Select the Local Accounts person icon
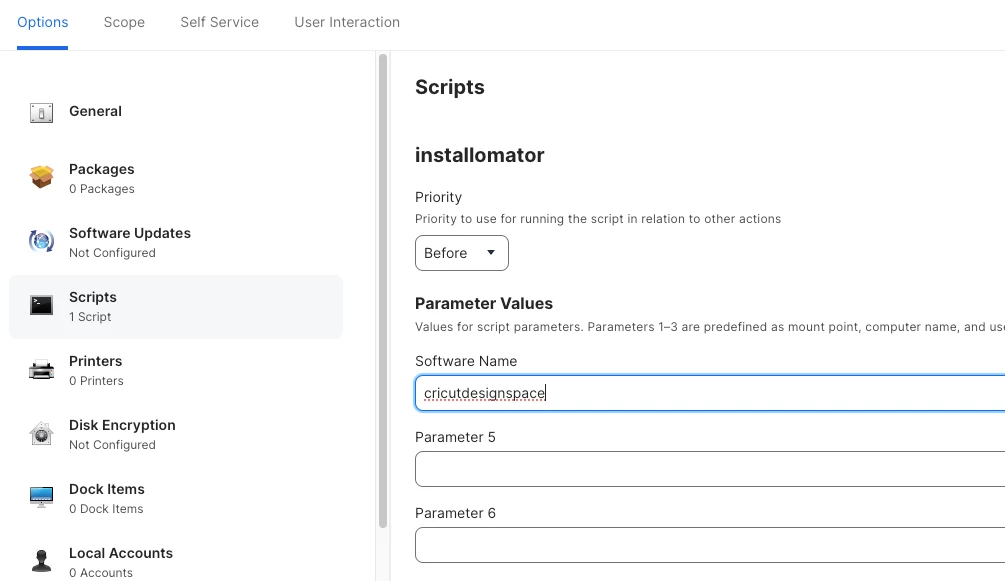 (42, 560)
